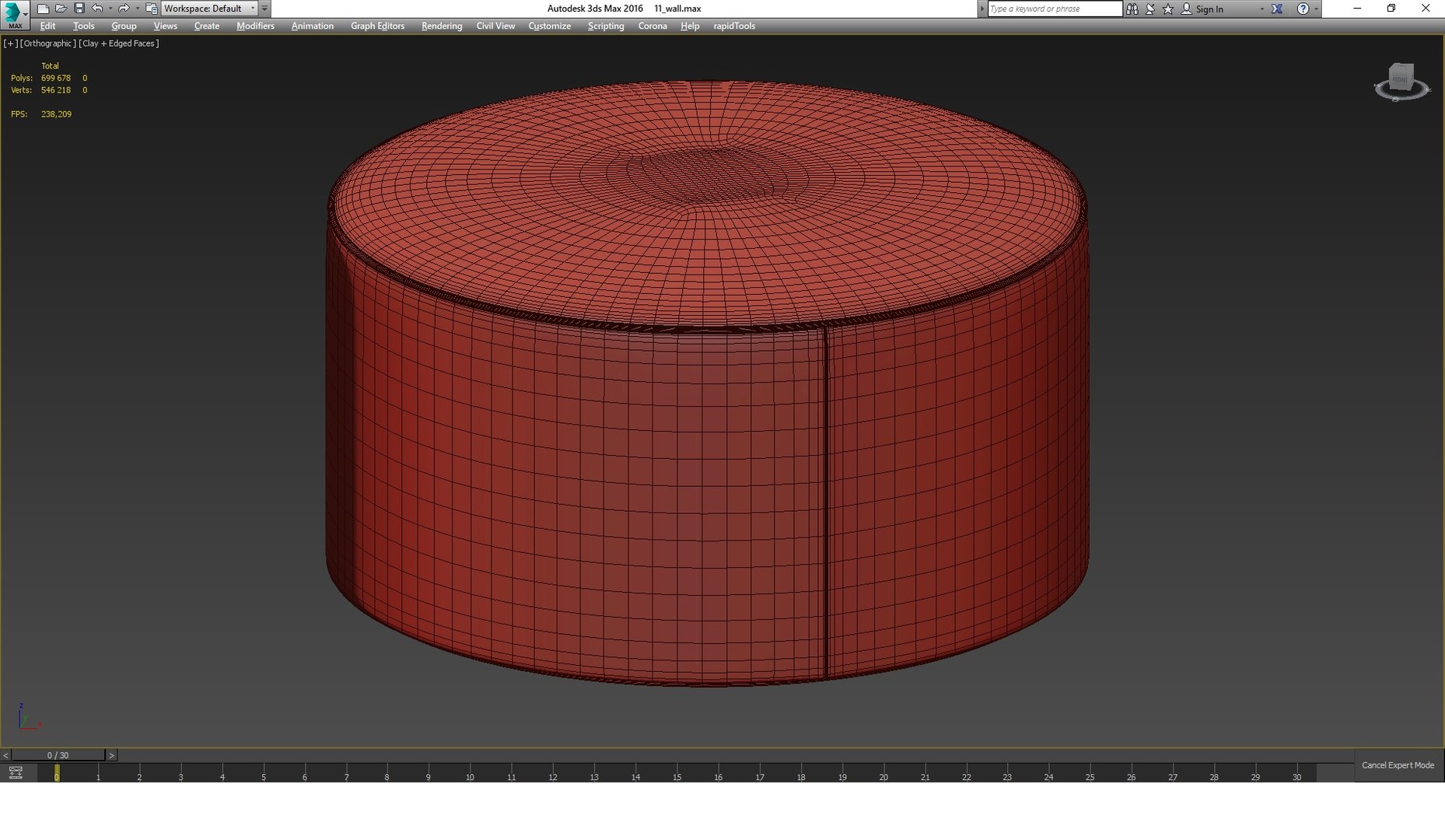Click the Help question mark icon
Image resolution: width=1445 pixels, height=840 pixels.
(1303, 9)
